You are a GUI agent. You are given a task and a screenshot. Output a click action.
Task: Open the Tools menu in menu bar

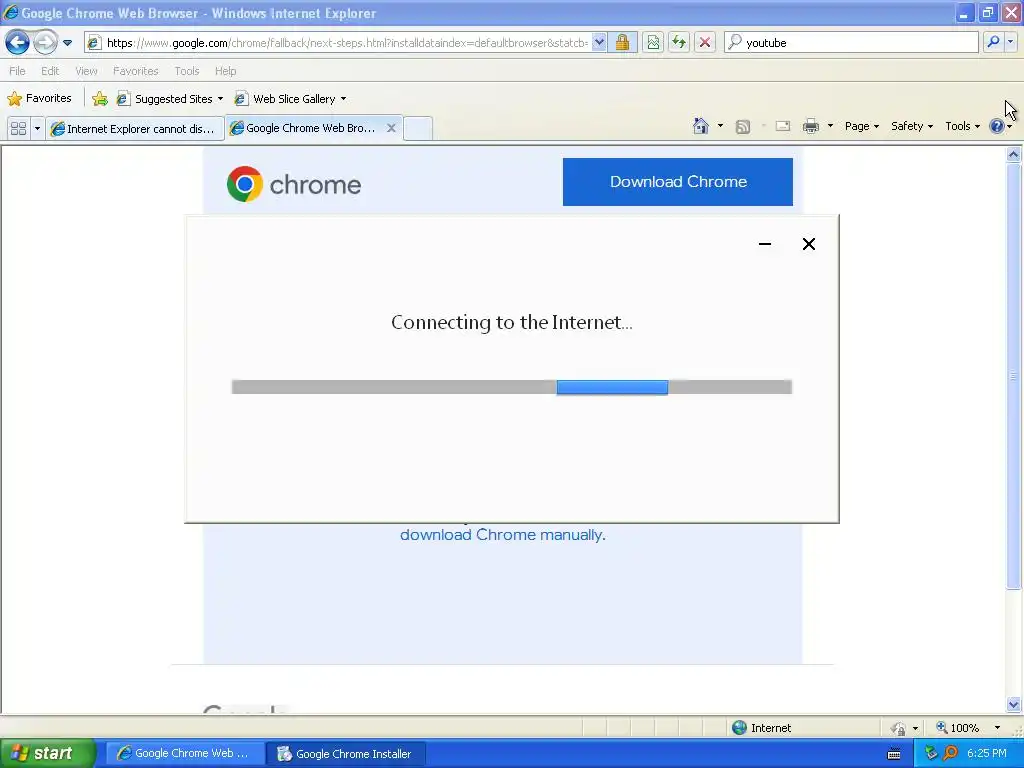[x=186, y=71]
